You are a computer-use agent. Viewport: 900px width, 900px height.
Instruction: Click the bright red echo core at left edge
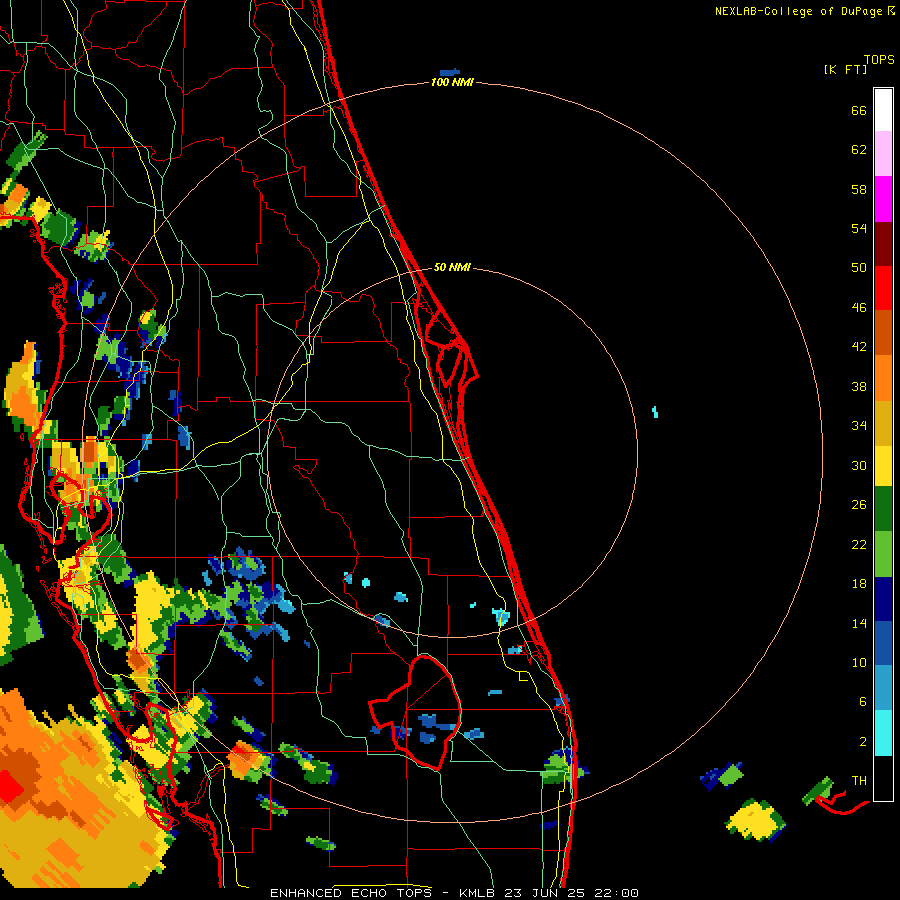point(10,785)
